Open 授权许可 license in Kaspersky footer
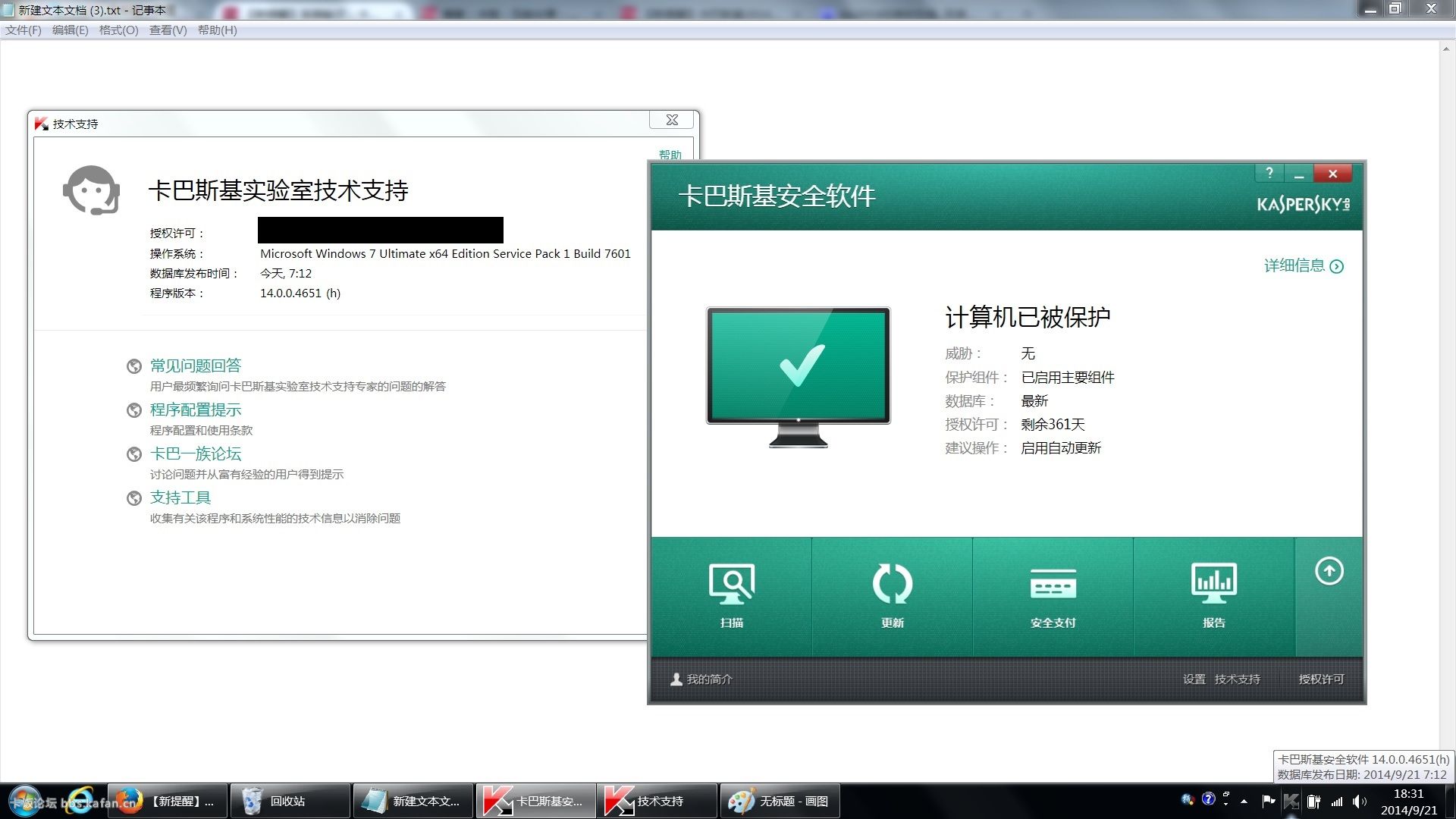Screen dimensions: 1456x819 click(1321, 679)
